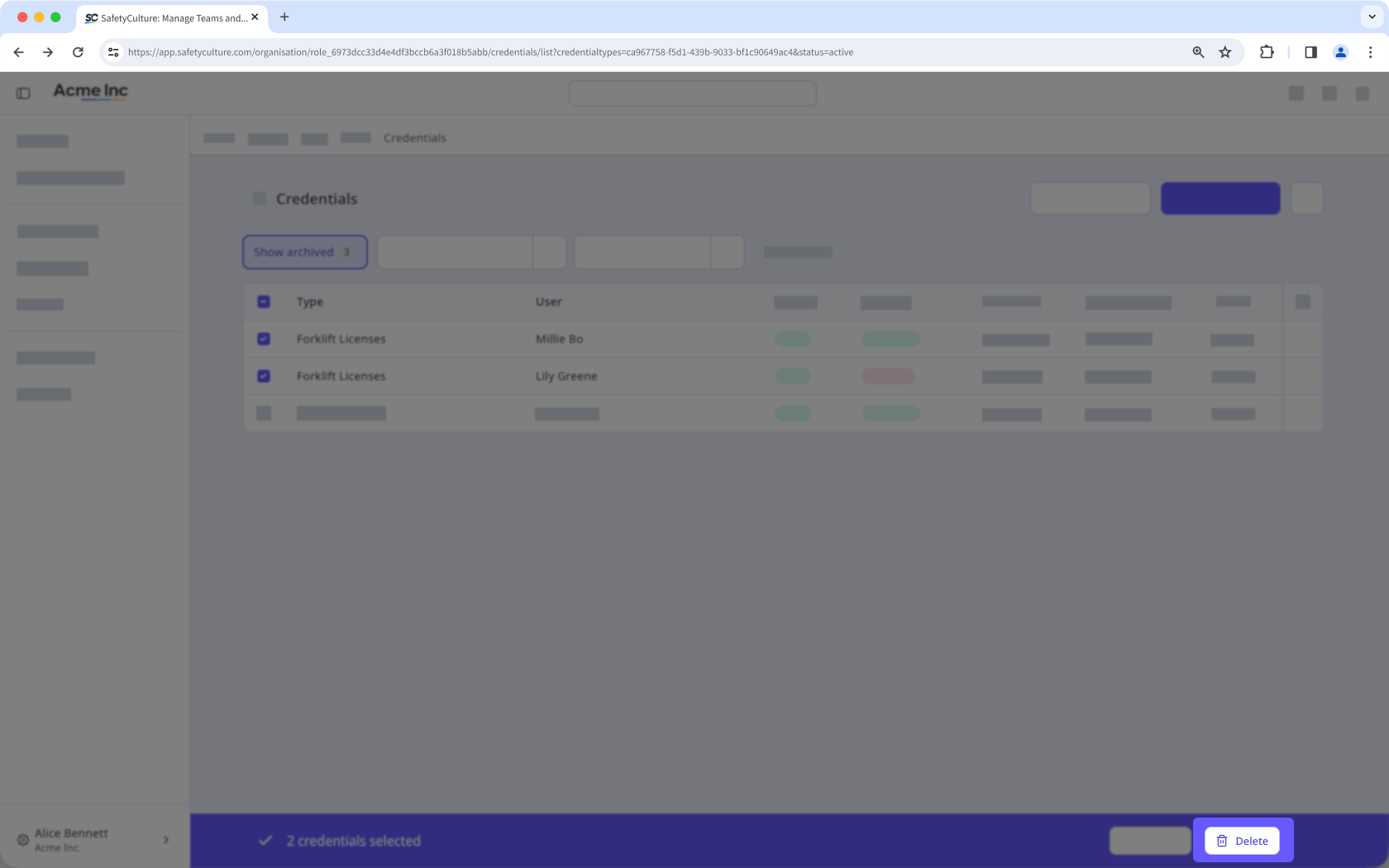Toggle the select-all checkbox in table header
Screen dimensions: 1389x868
click(264, 302)
